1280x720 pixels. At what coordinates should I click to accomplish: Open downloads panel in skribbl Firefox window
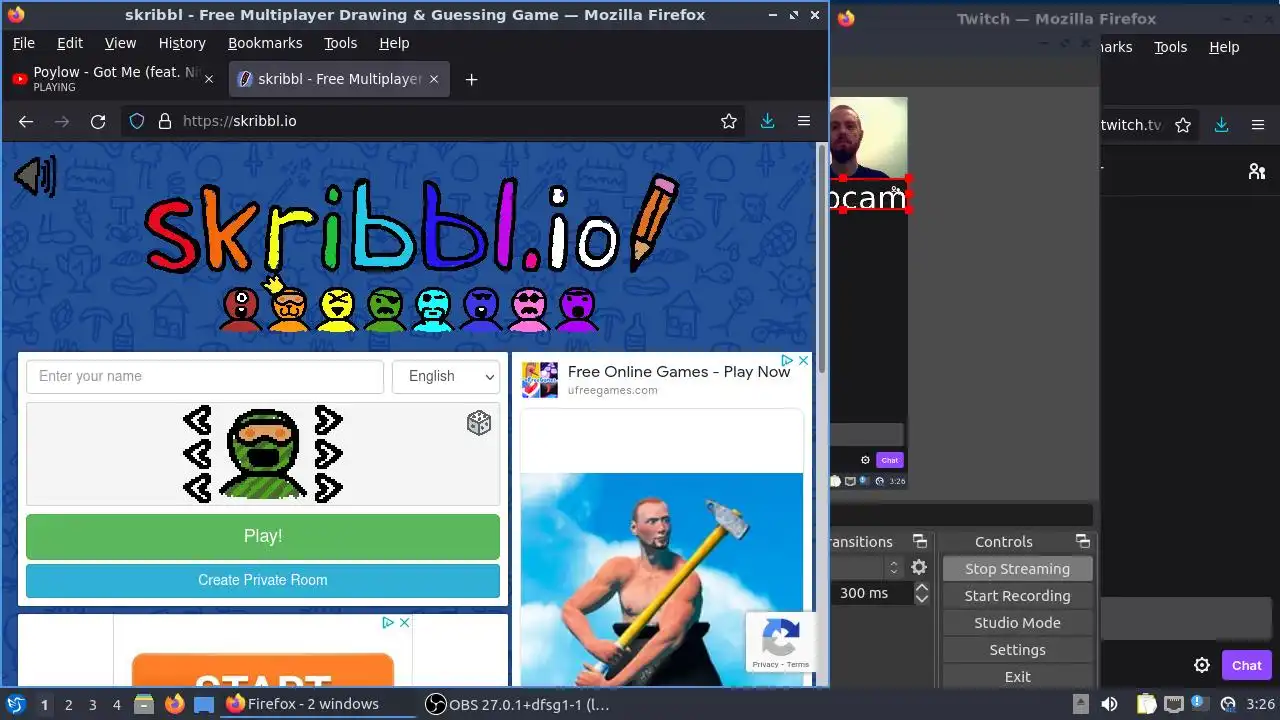(768, 121)
